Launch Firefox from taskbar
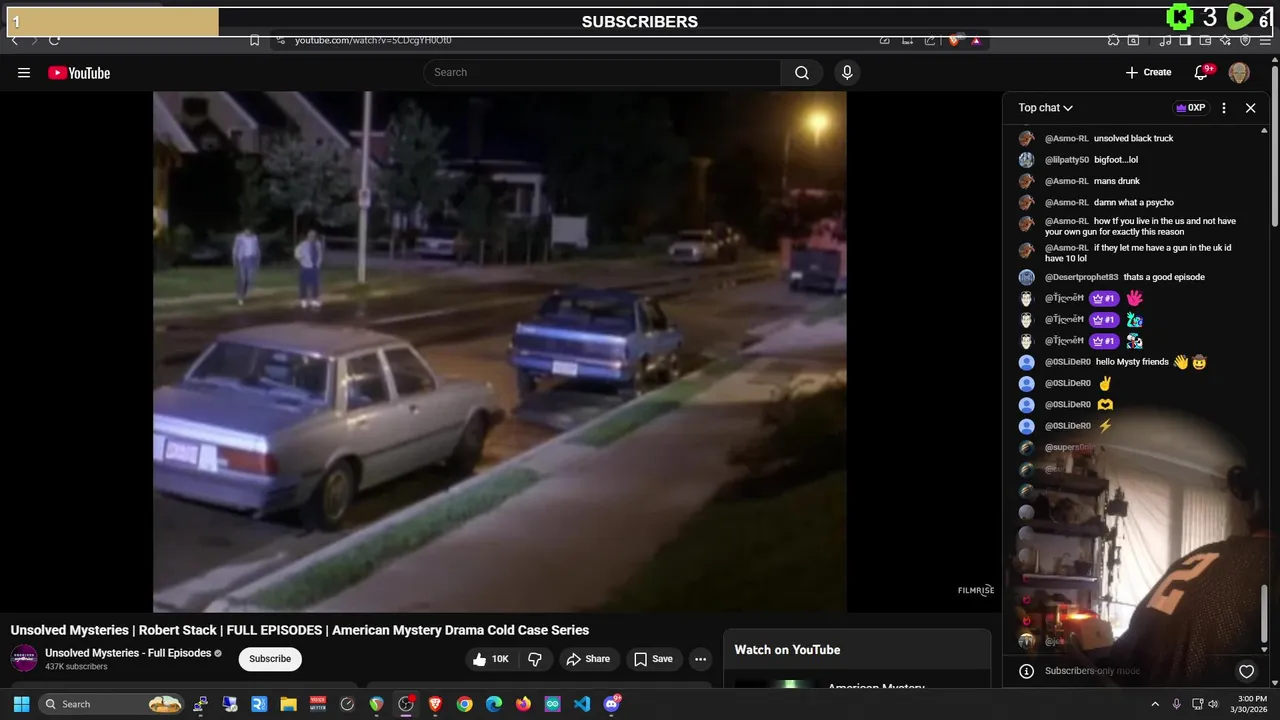The image size is (1280, 720). coord(523,704)
